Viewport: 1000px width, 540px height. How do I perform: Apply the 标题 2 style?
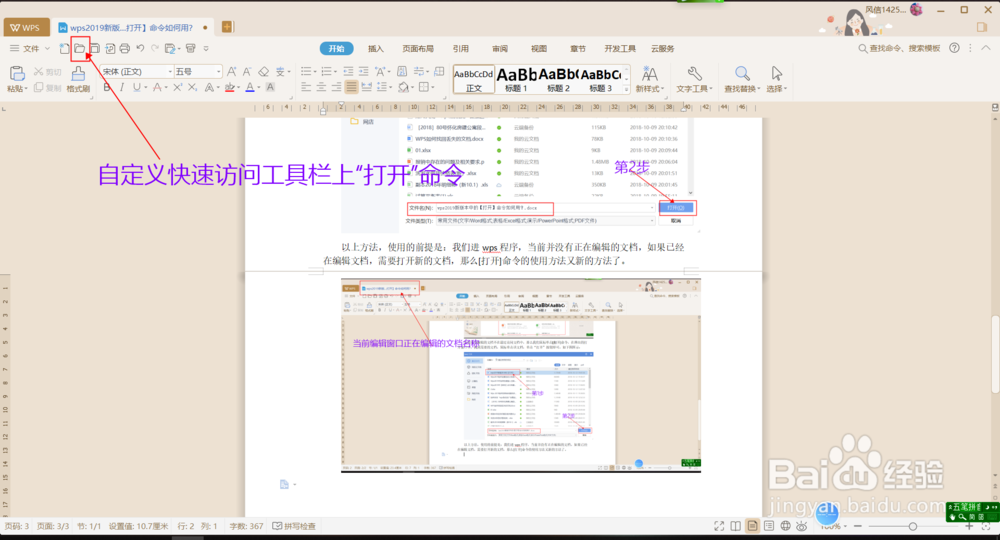click(558, 80)
